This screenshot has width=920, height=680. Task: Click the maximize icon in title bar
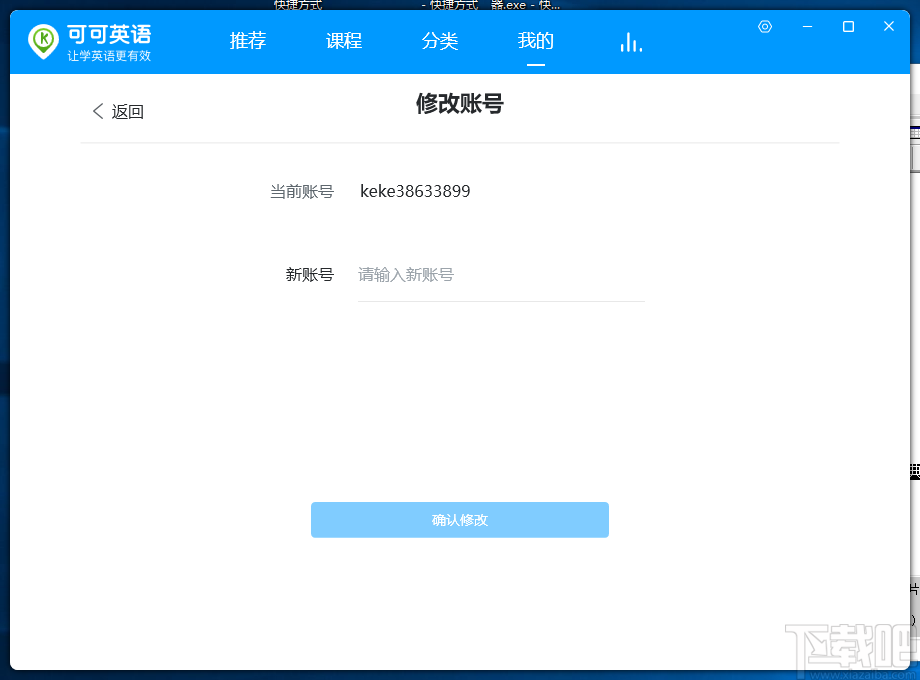click(x=848, y=26)
